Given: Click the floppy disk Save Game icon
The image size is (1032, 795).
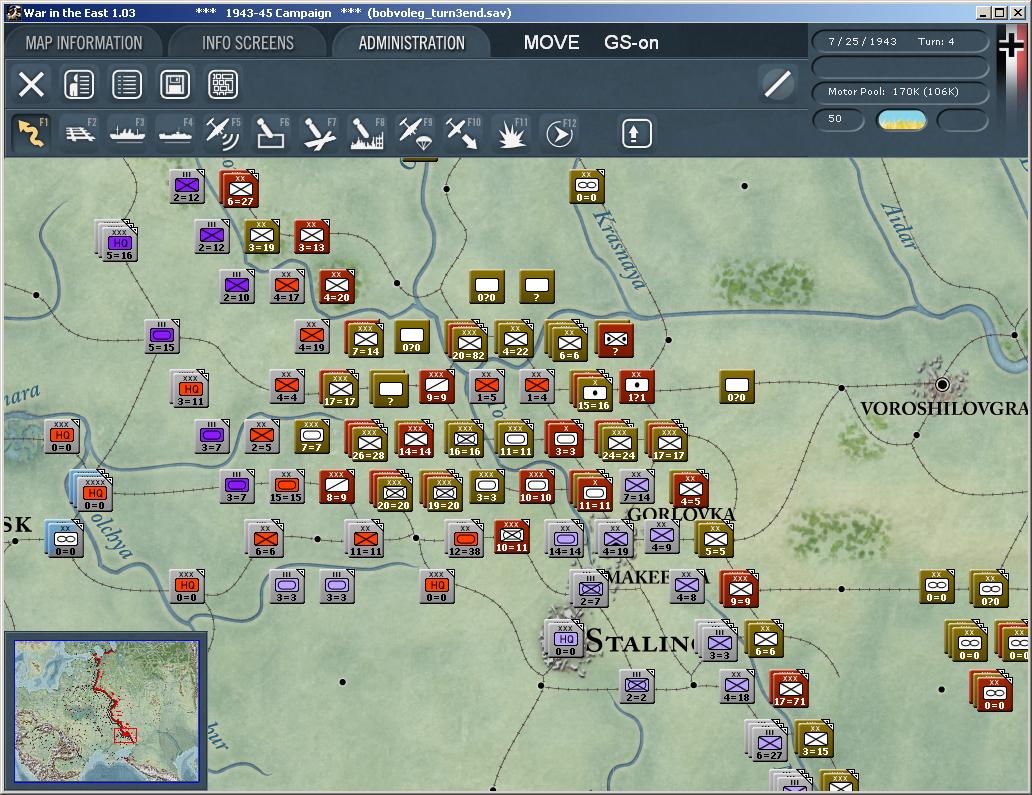Looking at the screenshot, I should point(175,85).
